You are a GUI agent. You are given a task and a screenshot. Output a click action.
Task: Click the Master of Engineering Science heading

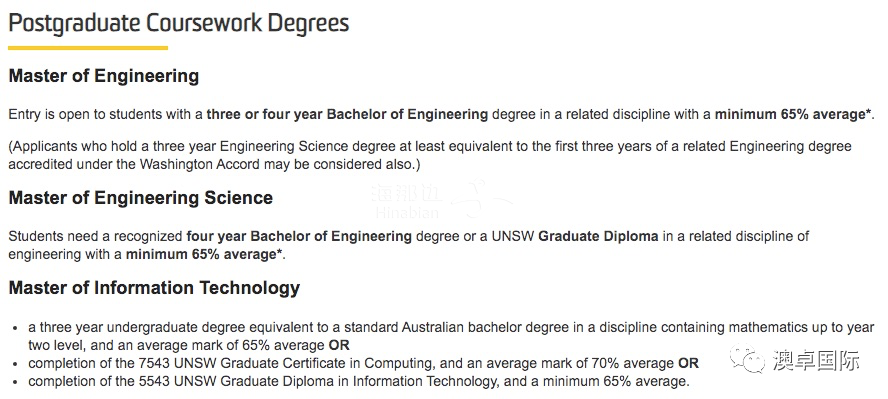point(140,198)
